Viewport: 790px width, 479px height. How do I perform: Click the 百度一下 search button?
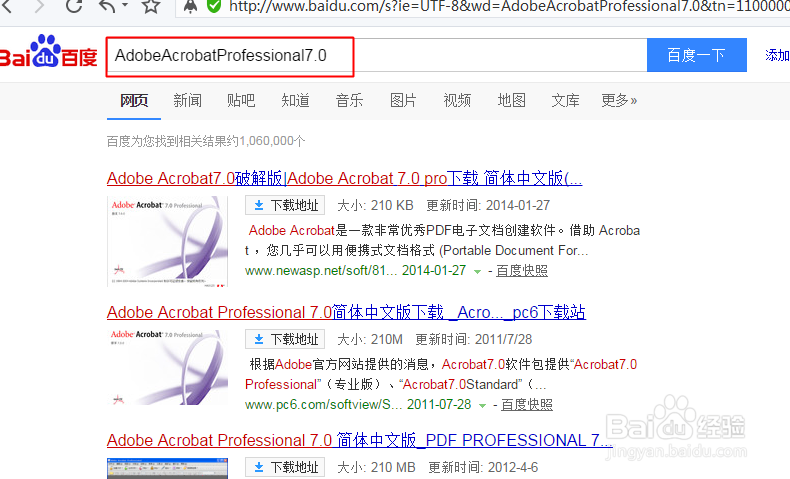pos(696,55)
